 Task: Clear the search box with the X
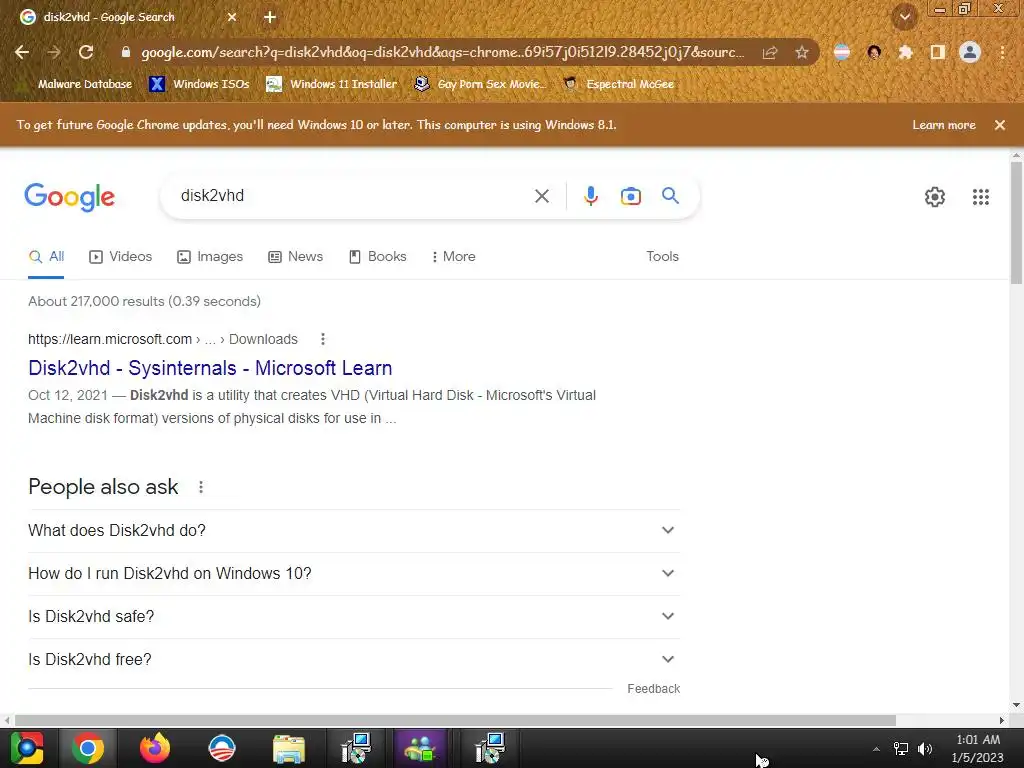click(x=541, y=196)
